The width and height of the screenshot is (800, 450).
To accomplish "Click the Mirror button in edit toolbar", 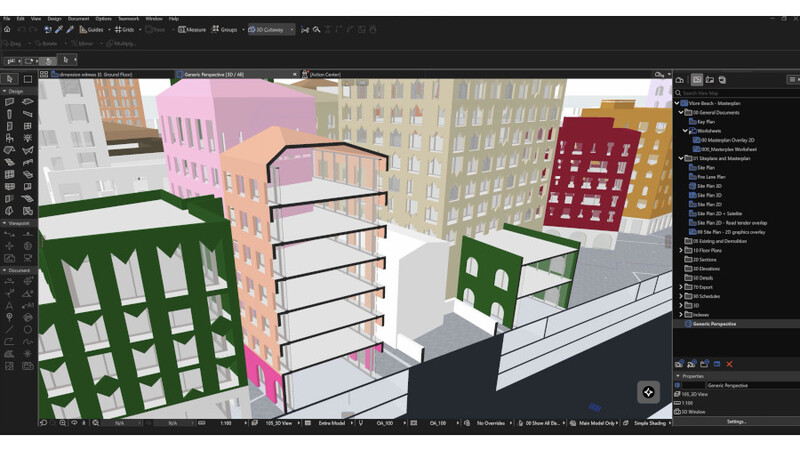I will (82, 44).
